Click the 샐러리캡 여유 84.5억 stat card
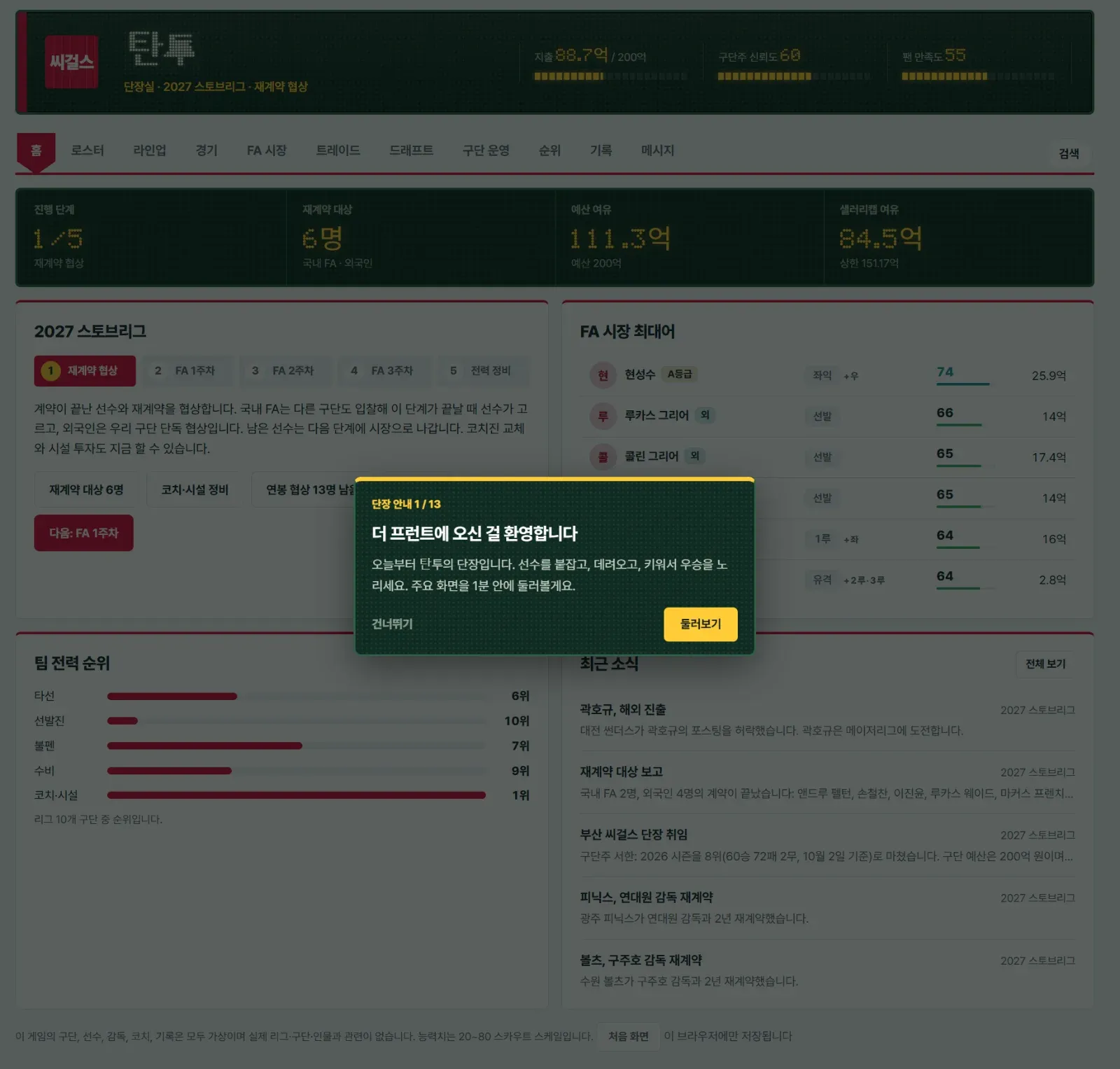1120x1069 pixels. (x=958, y=238)
